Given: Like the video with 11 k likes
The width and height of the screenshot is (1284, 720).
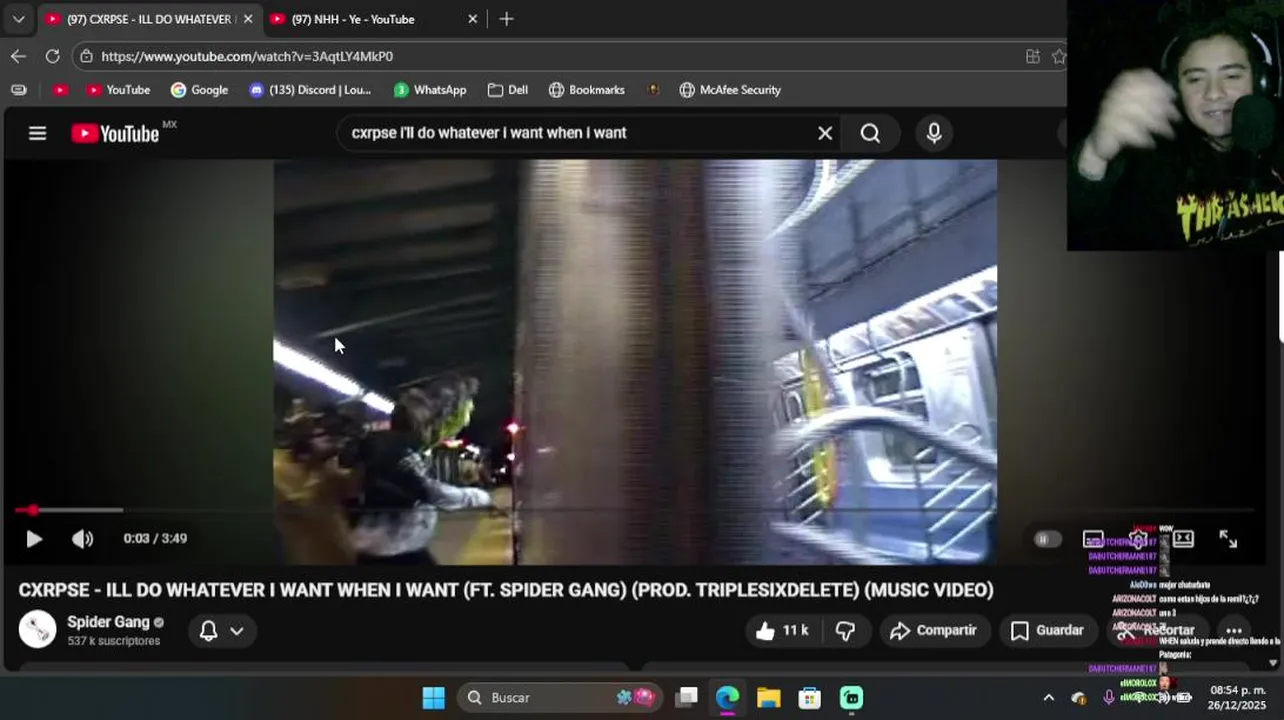Looking at the screenshot, I should click(782, 630).
